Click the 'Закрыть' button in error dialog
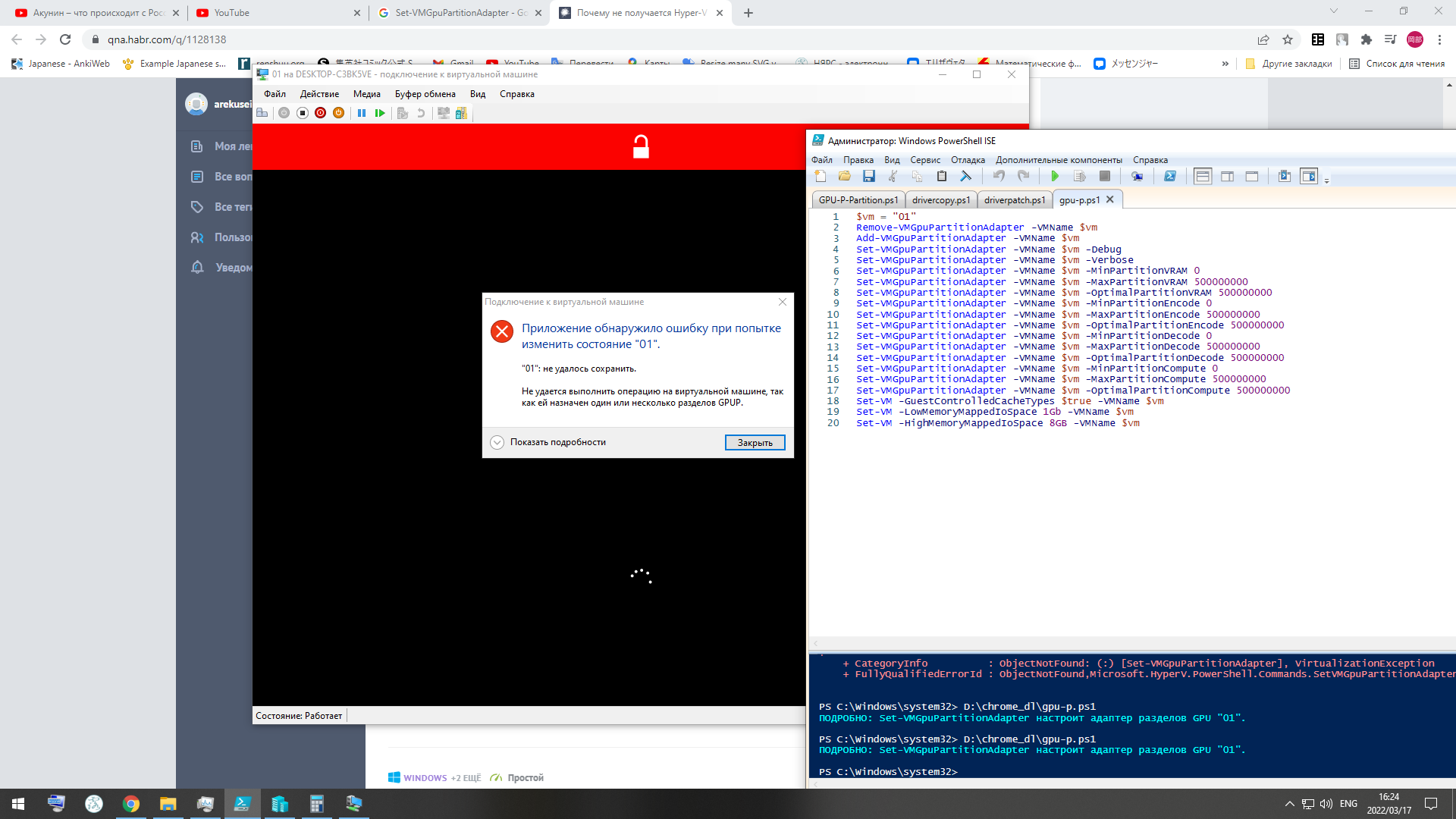This screenshot has height=819, width=1456. (x=755, y=442)
